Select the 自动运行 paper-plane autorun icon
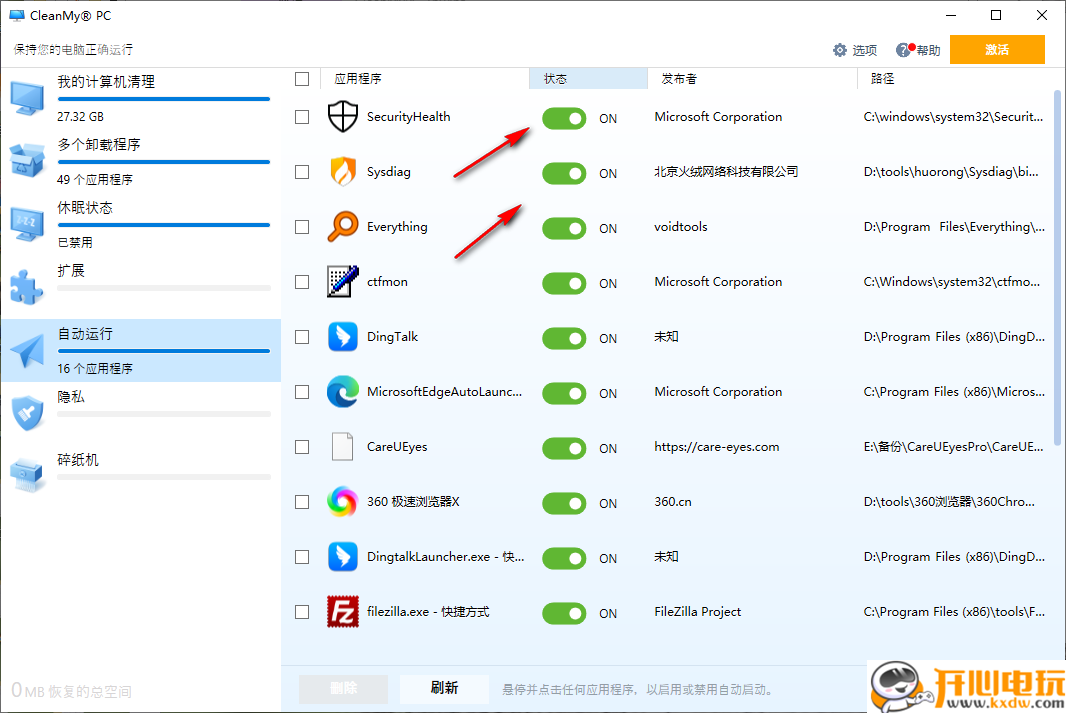 (x=26, y=348)
